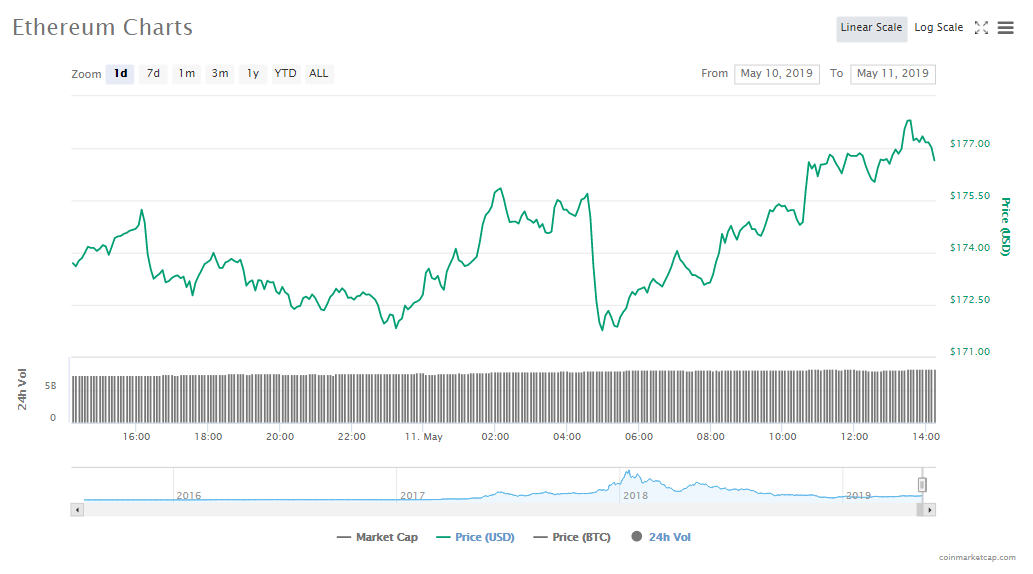Zoom chart to 1y
1033x574 pixels.
coord(253,74)
